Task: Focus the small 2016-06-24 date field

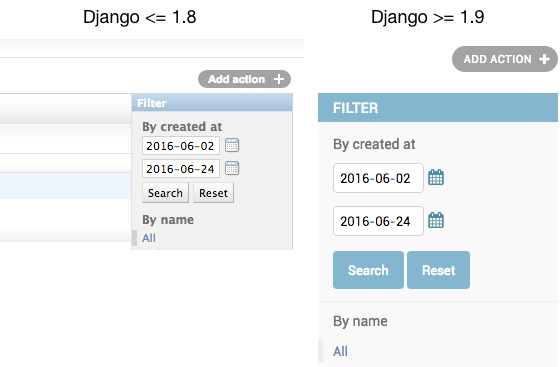Action: [181, 169]
